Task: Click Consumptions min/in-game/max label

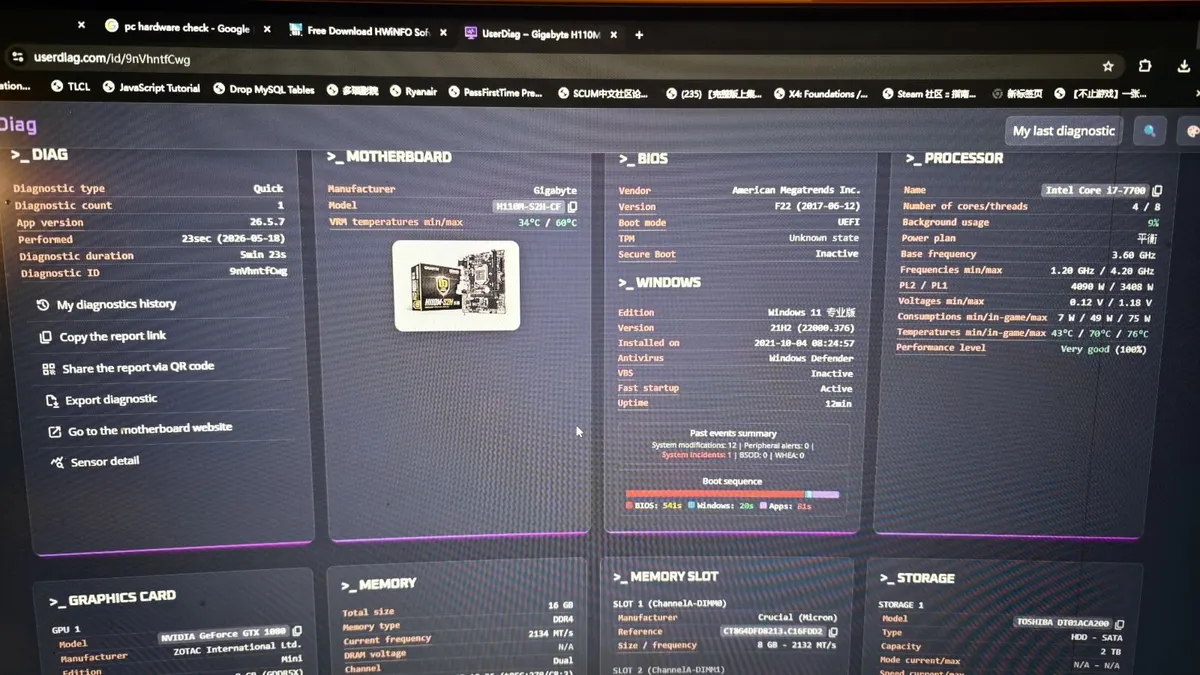Action: 972,317
